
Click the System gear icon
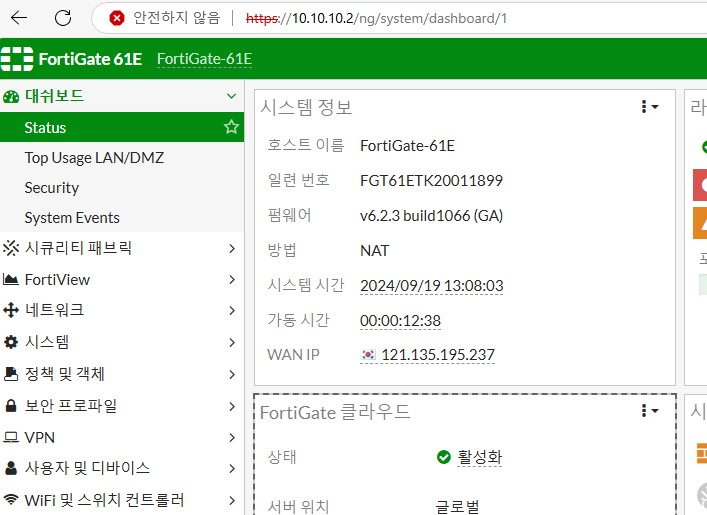[x=11, y=342]
